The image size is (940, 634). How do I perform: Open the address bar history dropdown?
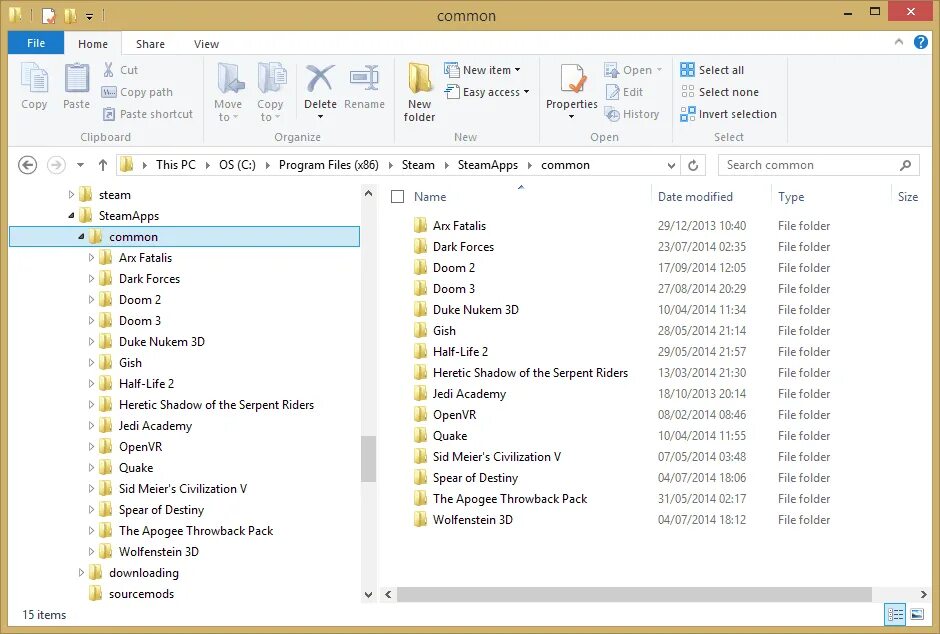[671, 165]
